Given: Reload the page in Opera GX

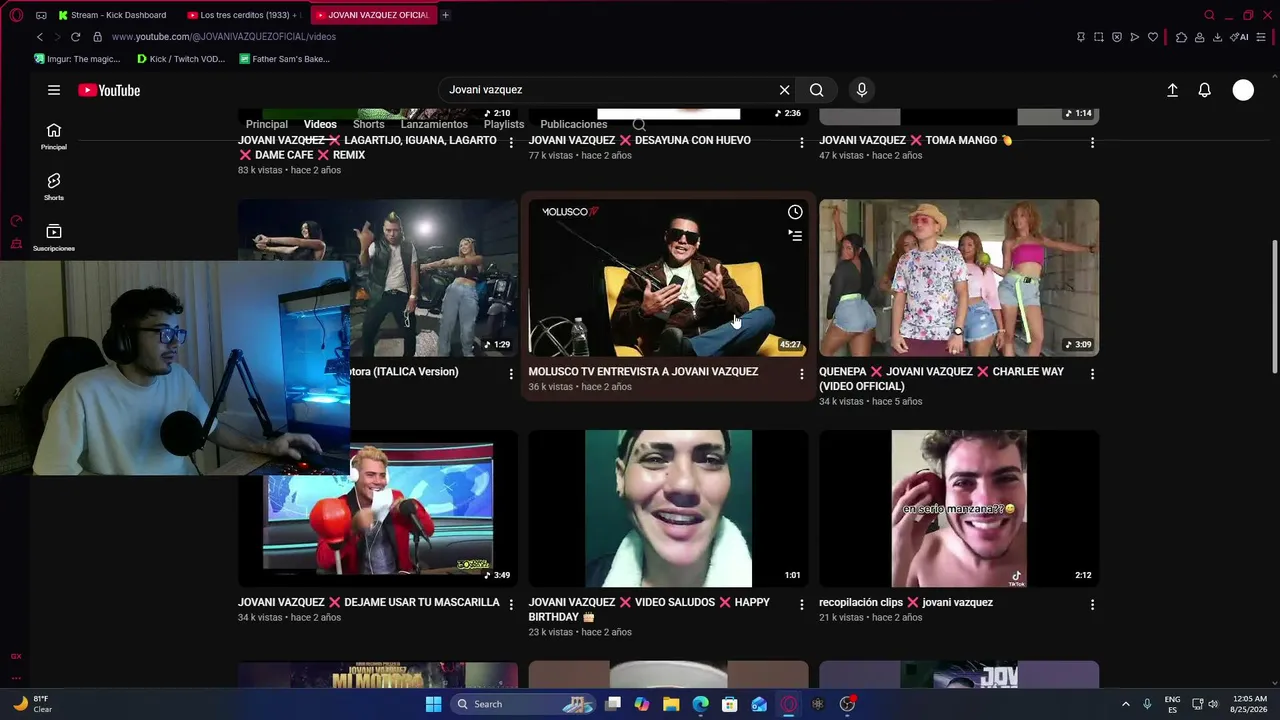Looking at the screenshot, I should (x=75, y=37).
